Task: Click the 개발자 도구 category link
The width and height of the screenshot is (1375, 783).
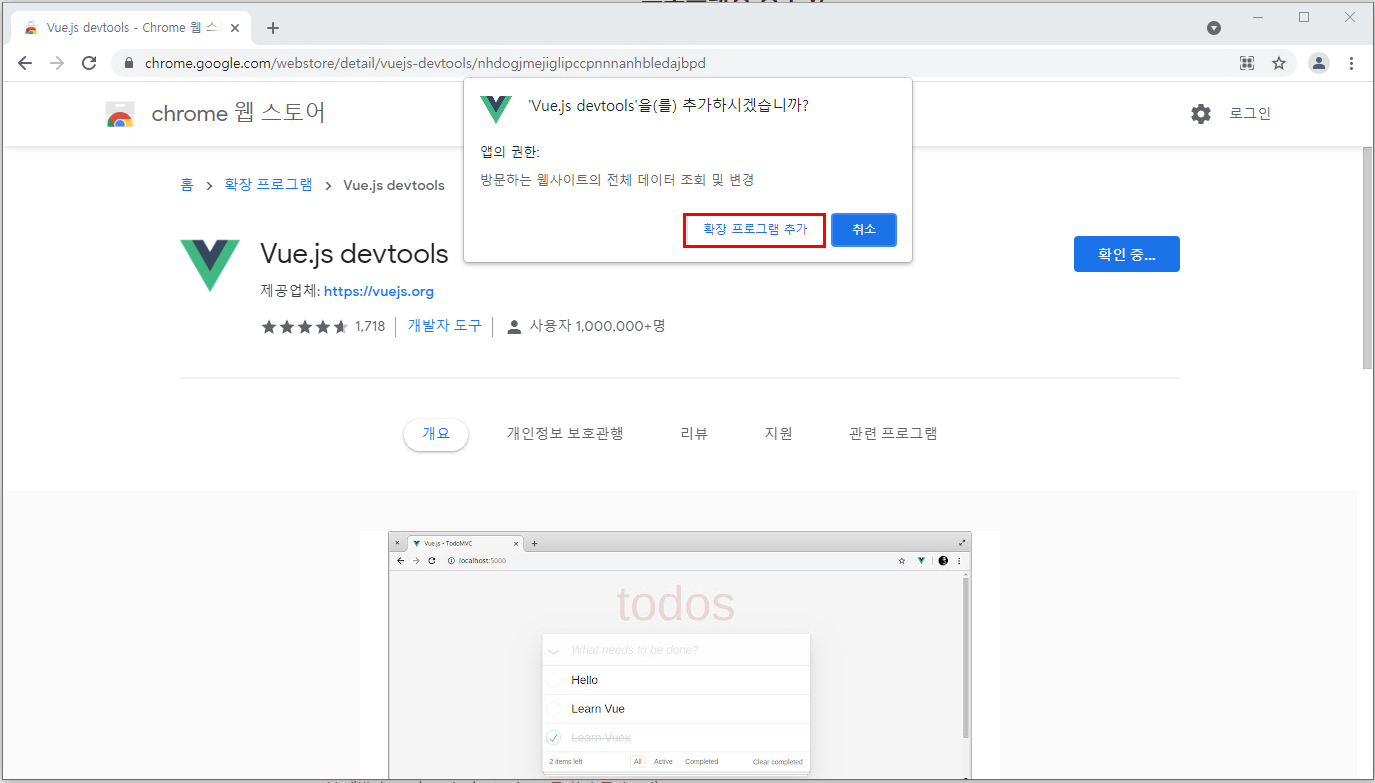Action: point(445,326)
